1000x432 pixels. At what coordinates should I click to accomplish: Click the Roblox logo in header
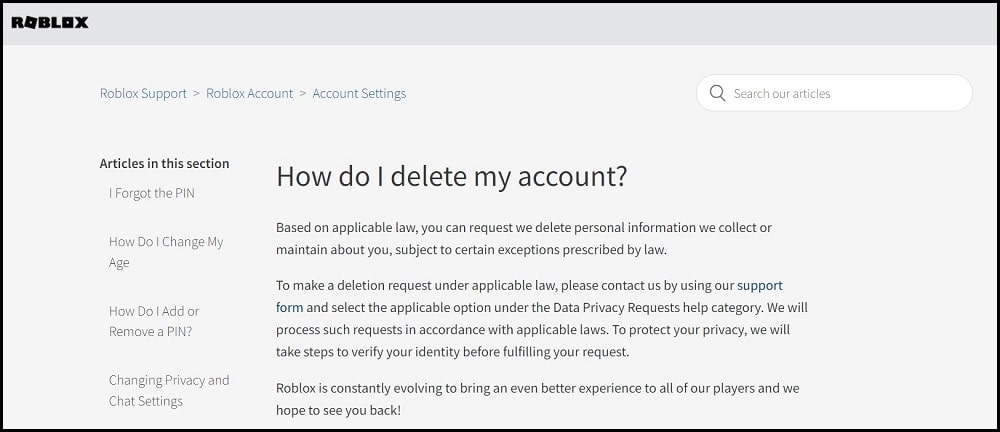click(50, 23)
